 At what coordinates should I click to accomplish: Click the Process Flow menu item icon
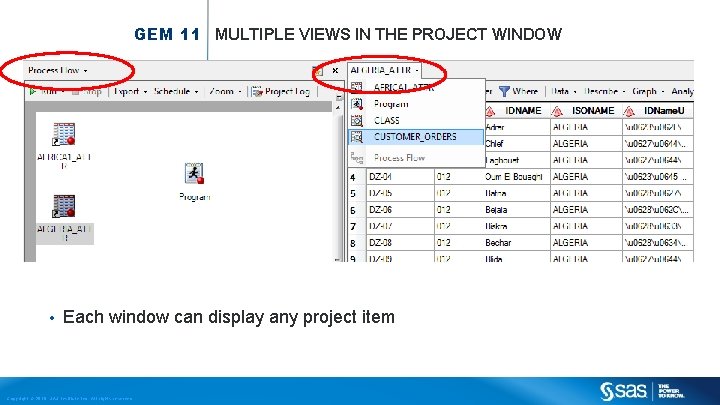pos(357,158)
